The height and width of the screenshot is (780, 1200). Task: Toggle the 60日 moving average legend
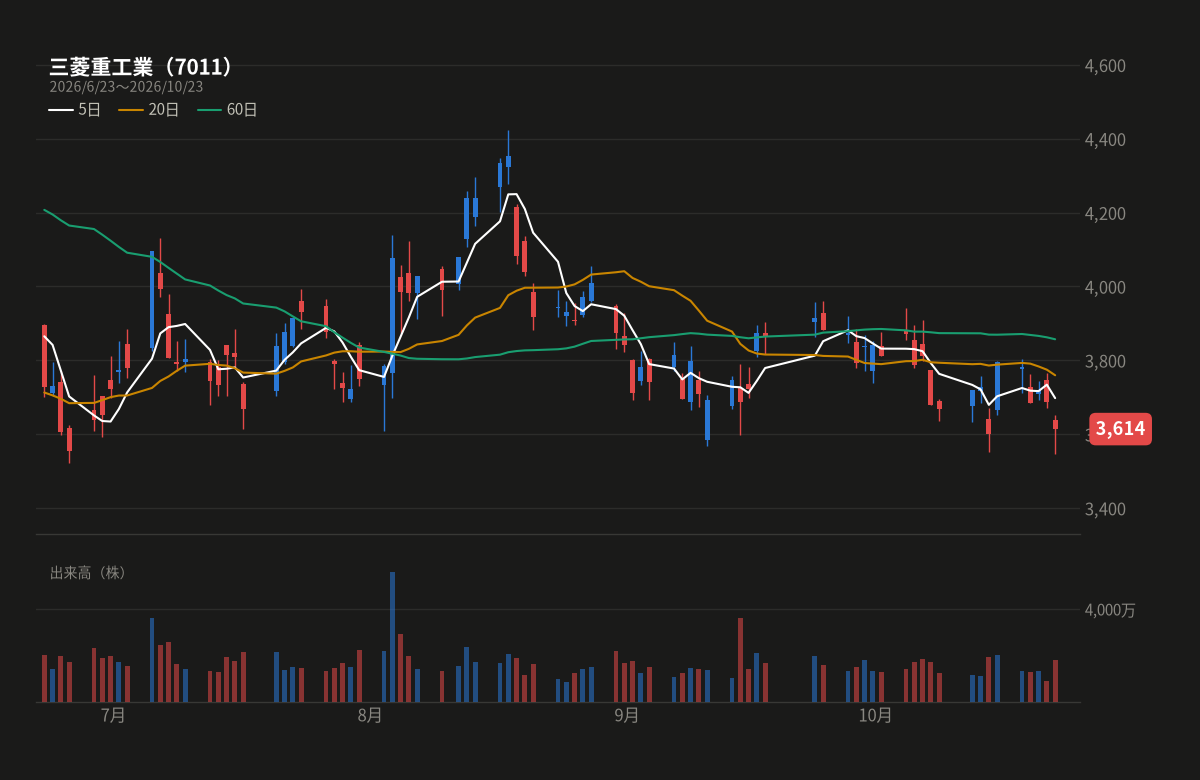point(228,110)
